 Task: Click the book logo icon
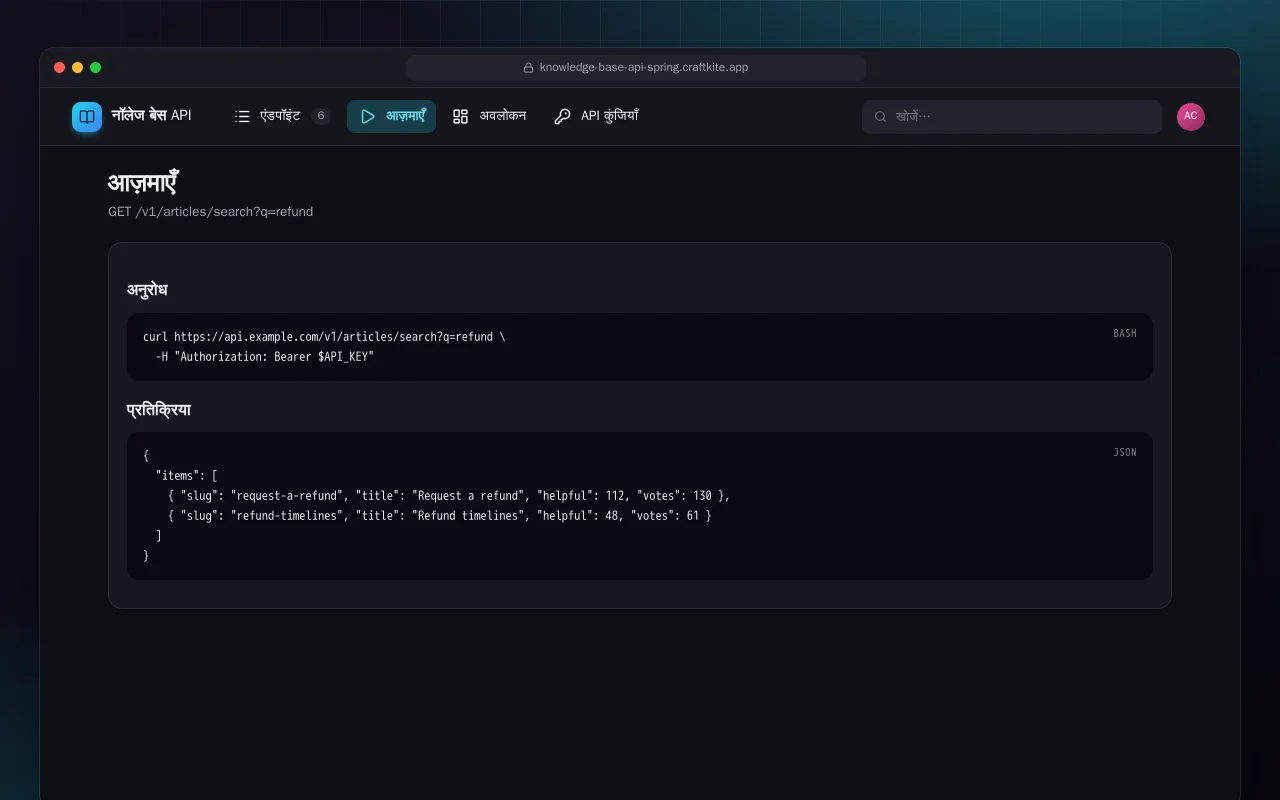tap(87, 117)
